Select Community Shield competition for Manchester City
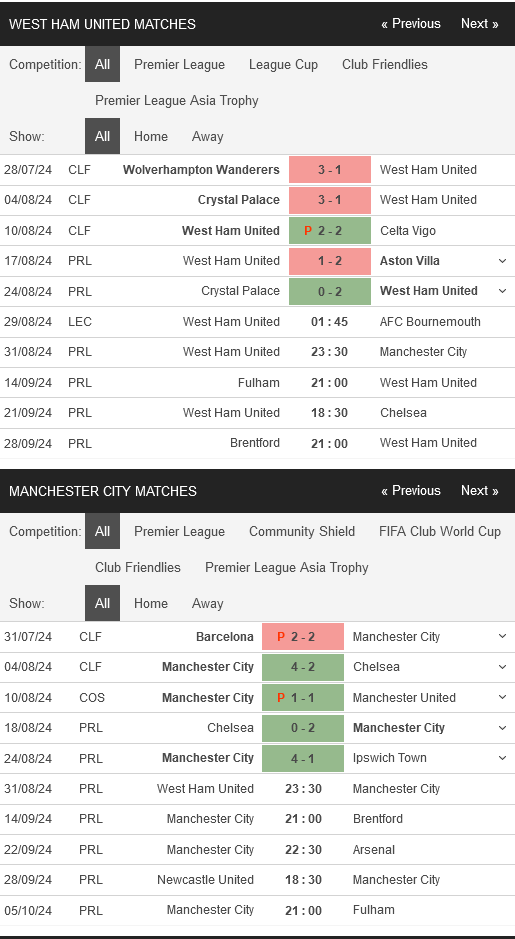 pyautogui.click(x=302, y=532)
